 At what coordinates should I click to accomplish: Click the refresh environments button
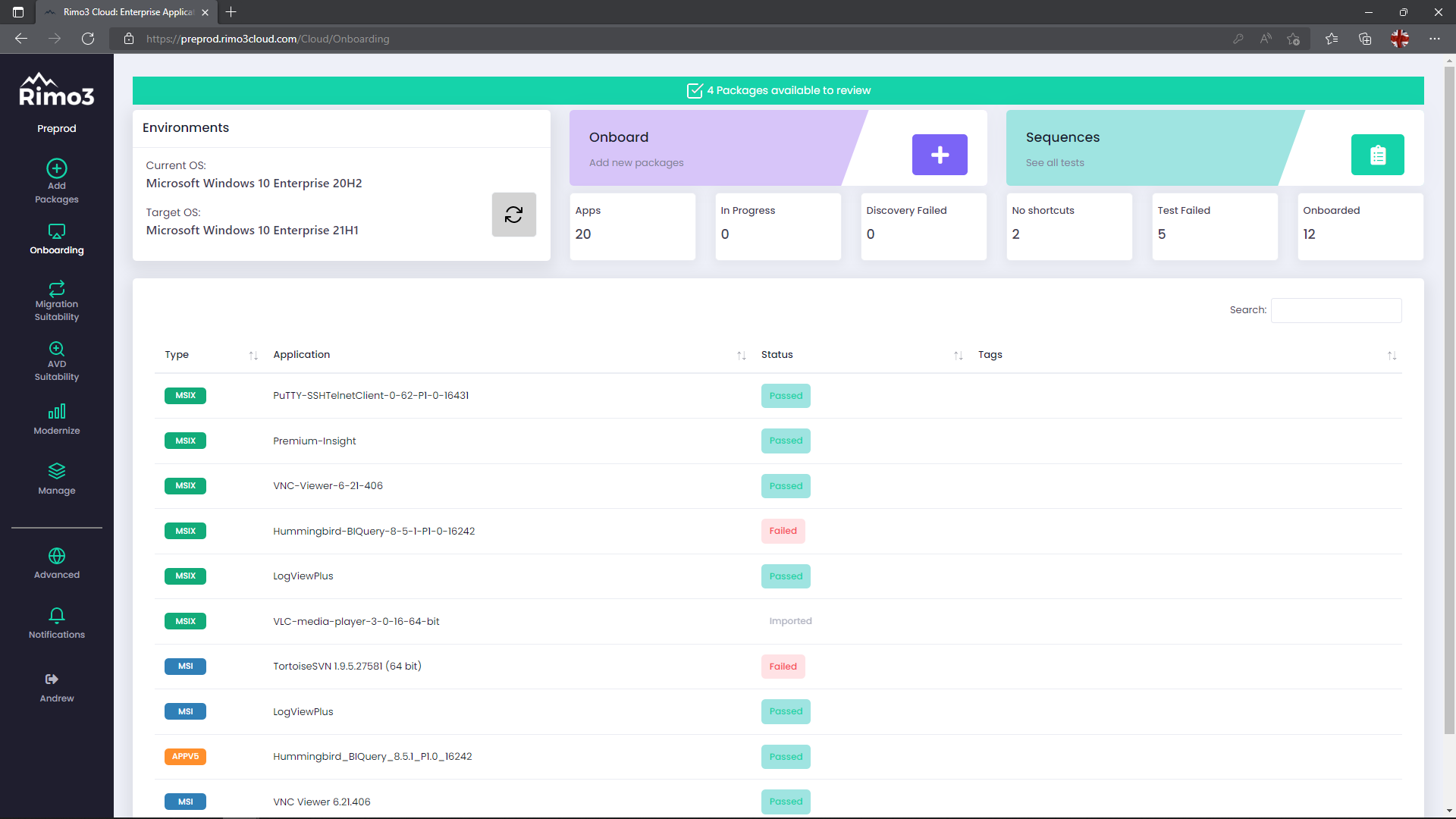(x=513, y=215)
